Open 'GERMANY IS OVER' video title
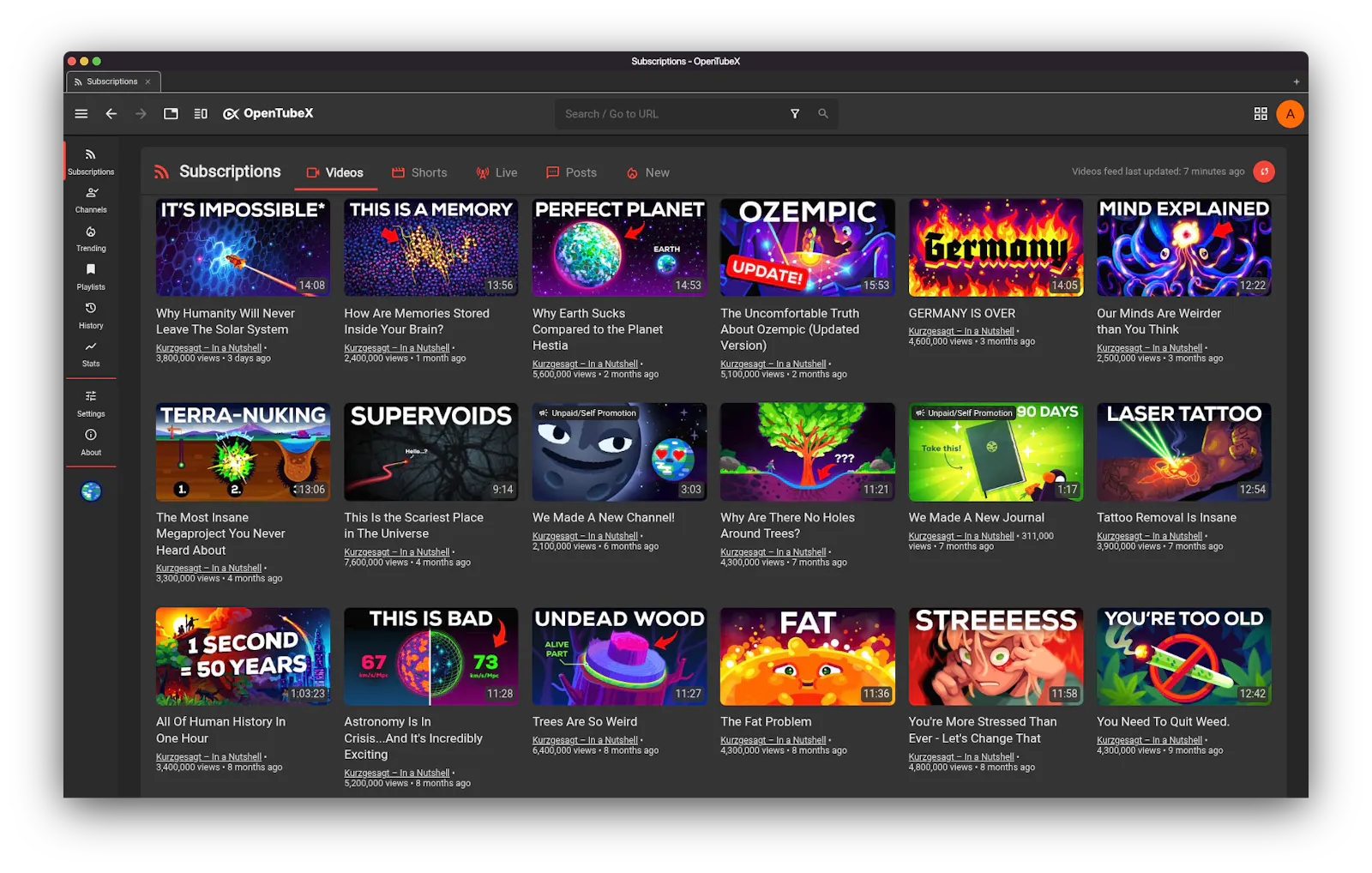The image size is (1372, 873). coord(962,314)
